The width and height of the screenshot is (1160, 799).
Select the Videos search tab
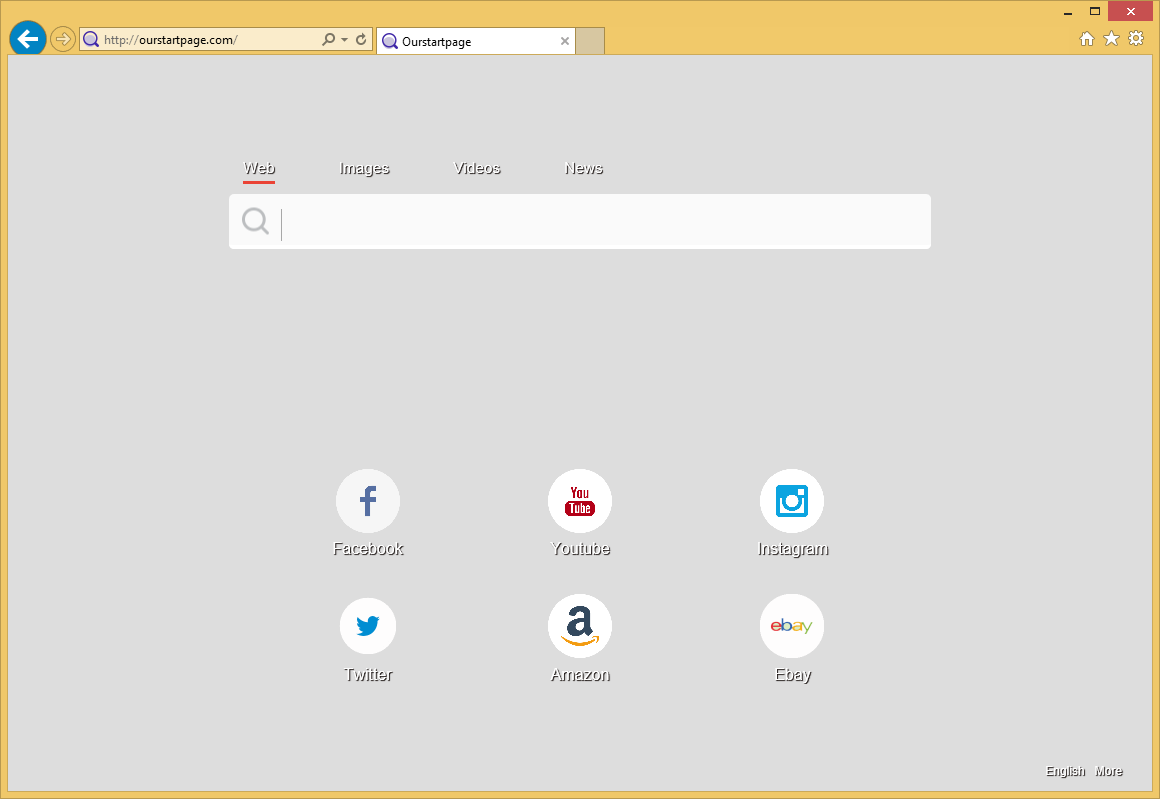477,168
